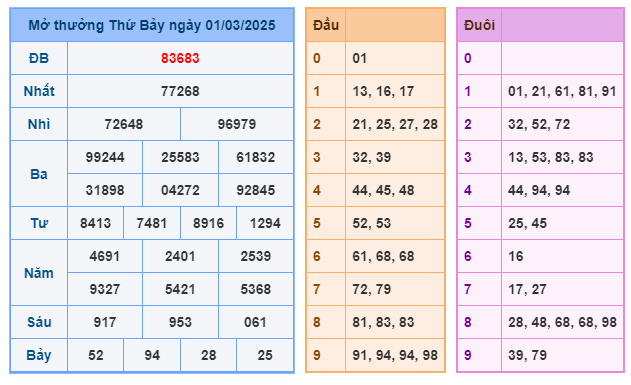This screenshot has height=385, width=631.
Task: Click second prize number 72648
Action: 124,124
